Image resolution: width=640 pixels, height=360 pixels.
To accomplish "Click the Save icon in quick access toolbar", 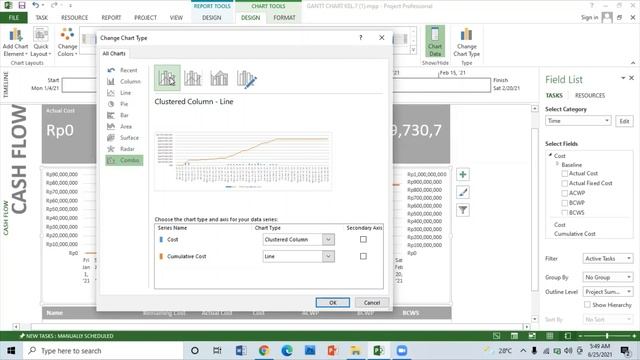I will point(22,5).
